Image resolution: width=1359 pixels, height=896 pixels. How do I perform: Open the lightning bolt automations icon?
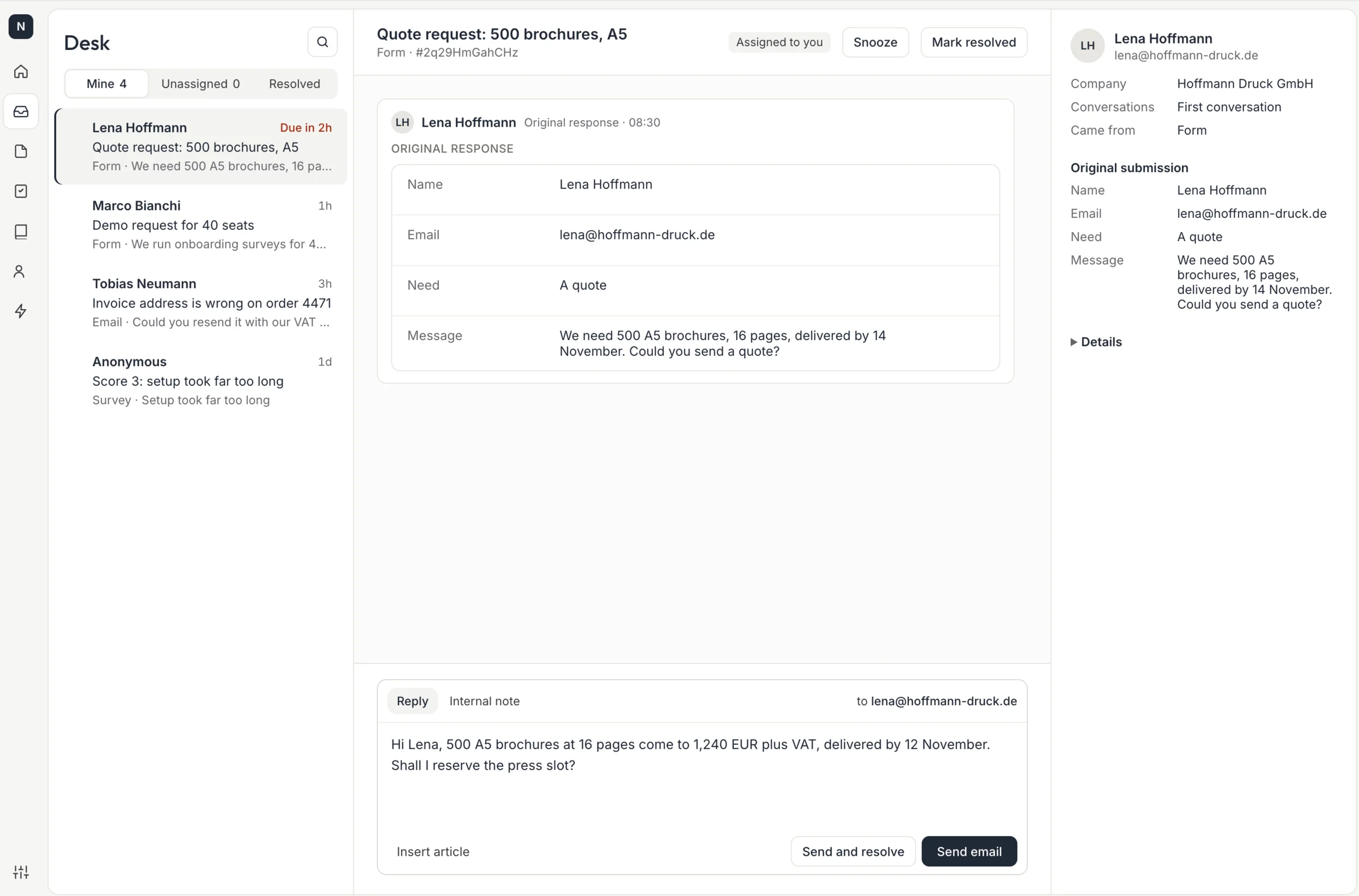(20, 311)
